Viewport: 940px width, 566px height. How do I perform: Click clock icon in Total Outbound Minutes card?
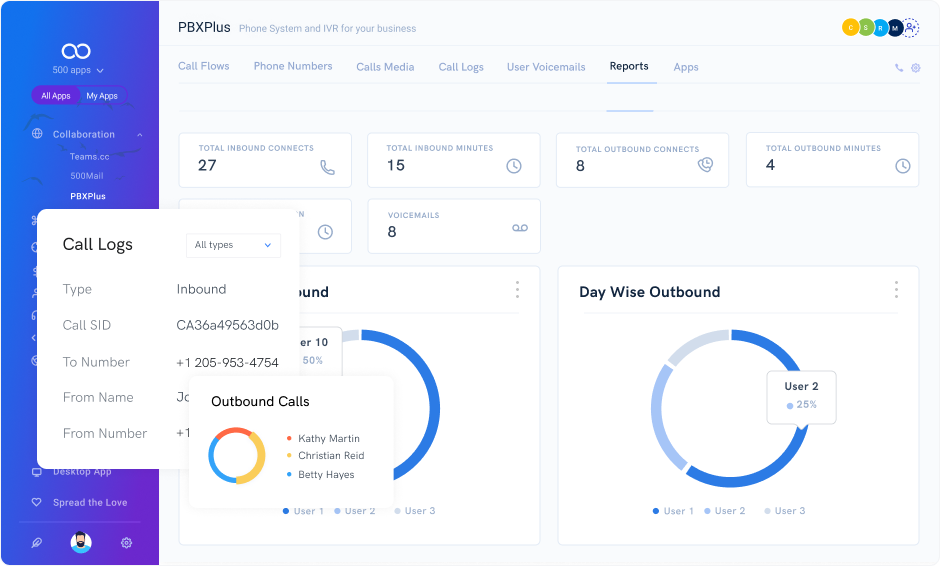(903, 166)
